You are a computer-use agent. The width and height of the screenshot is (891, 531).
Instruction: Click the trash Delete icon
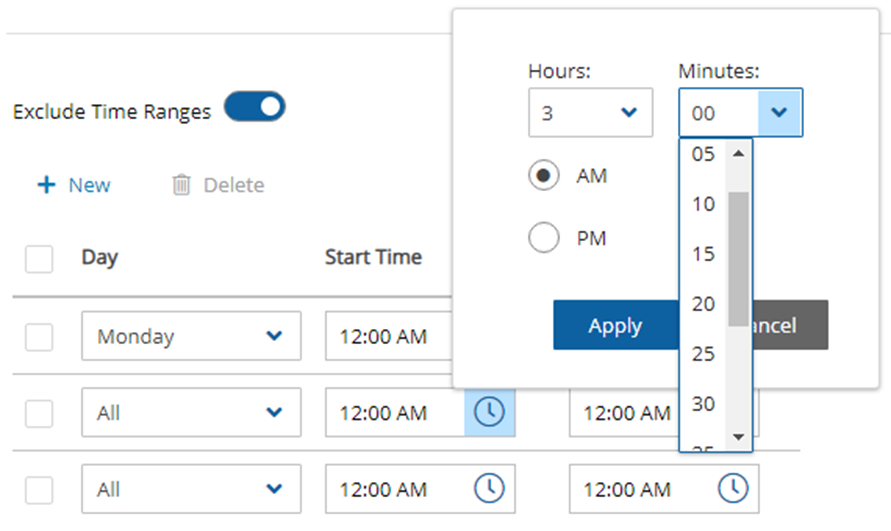point(181,185)
